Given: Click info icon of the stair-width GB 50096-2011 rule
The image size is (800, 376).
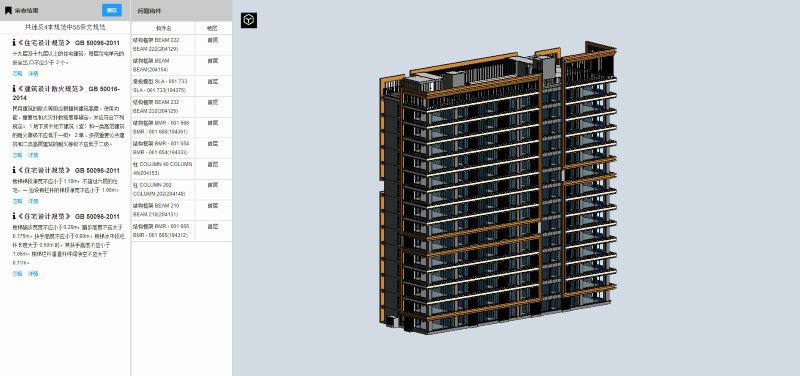Looking at the screenshot, I should (x=14, y=170).
